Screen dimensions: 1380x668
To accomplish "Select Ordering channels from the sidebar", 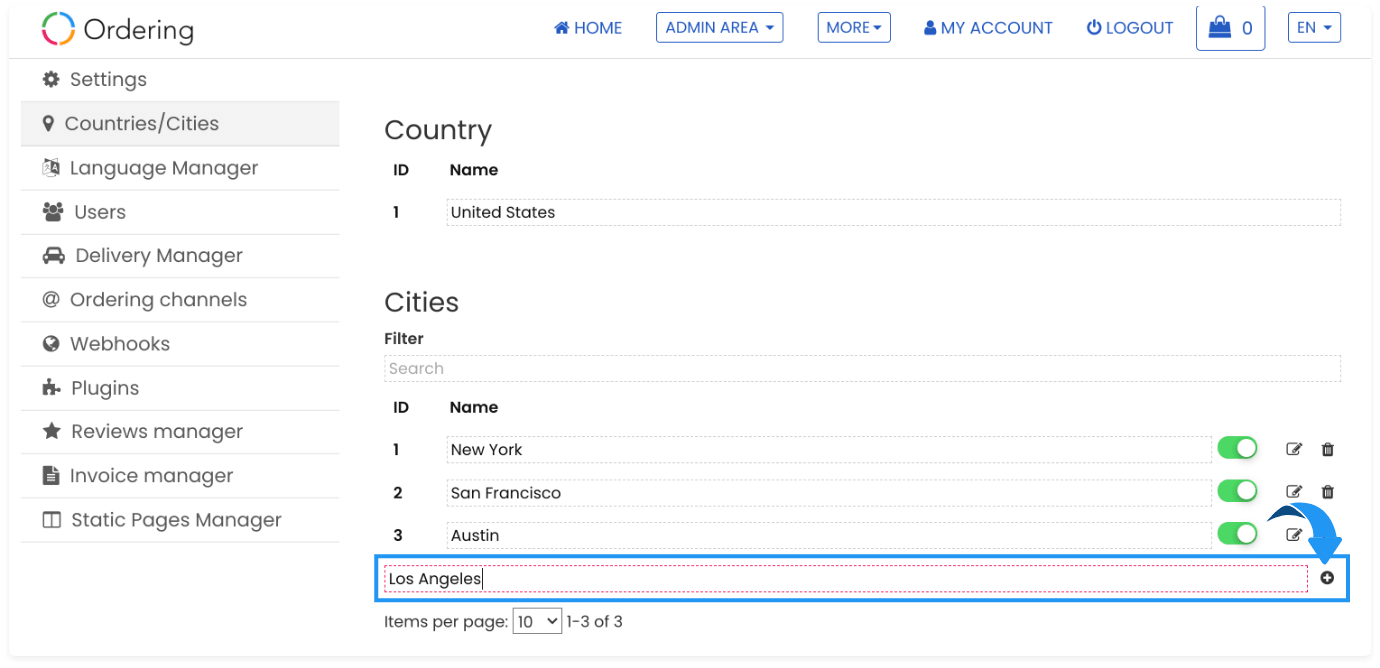I will (180, 300).
